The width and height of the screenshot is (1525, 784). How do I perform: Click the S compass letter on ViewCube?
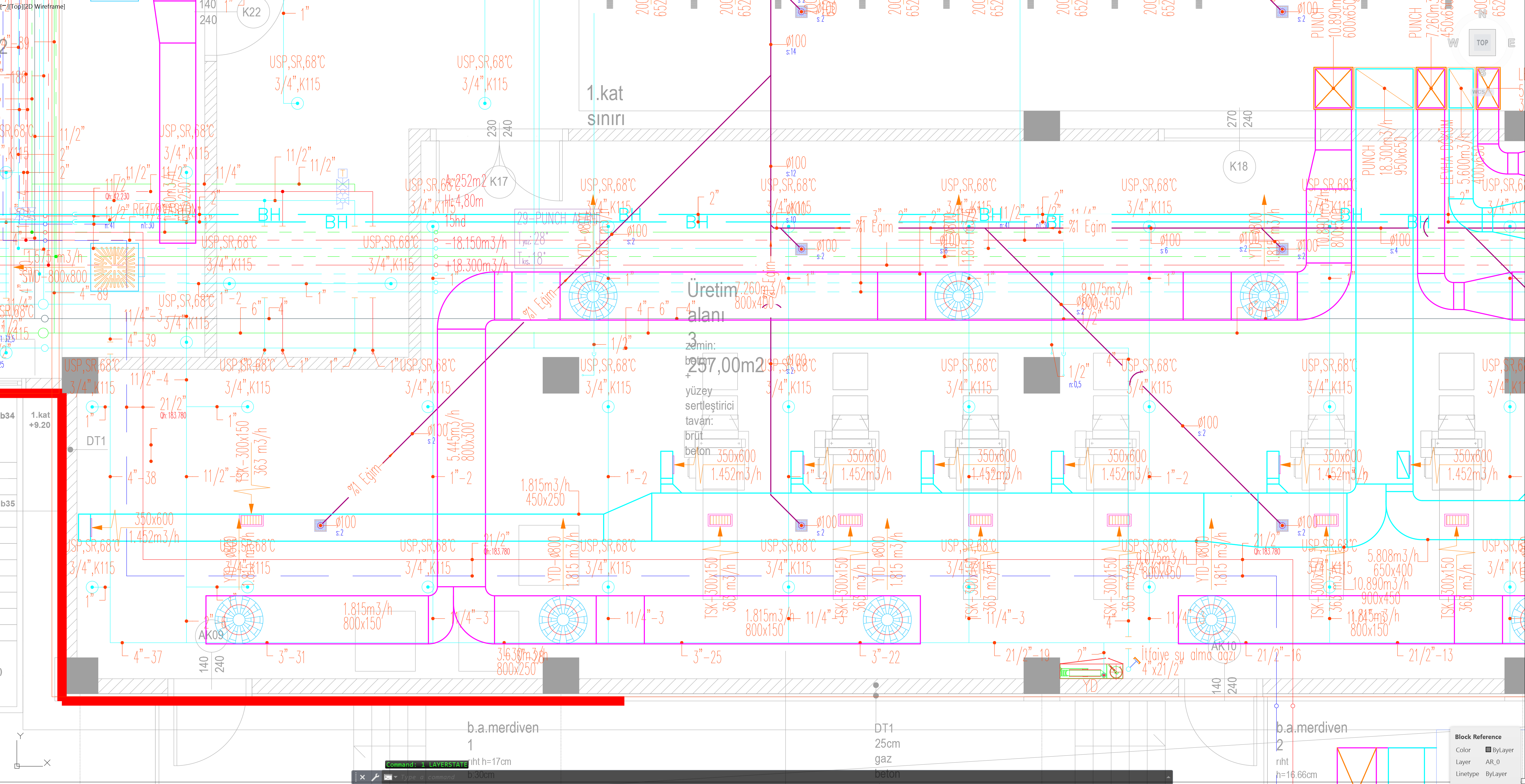[1482, 72]
